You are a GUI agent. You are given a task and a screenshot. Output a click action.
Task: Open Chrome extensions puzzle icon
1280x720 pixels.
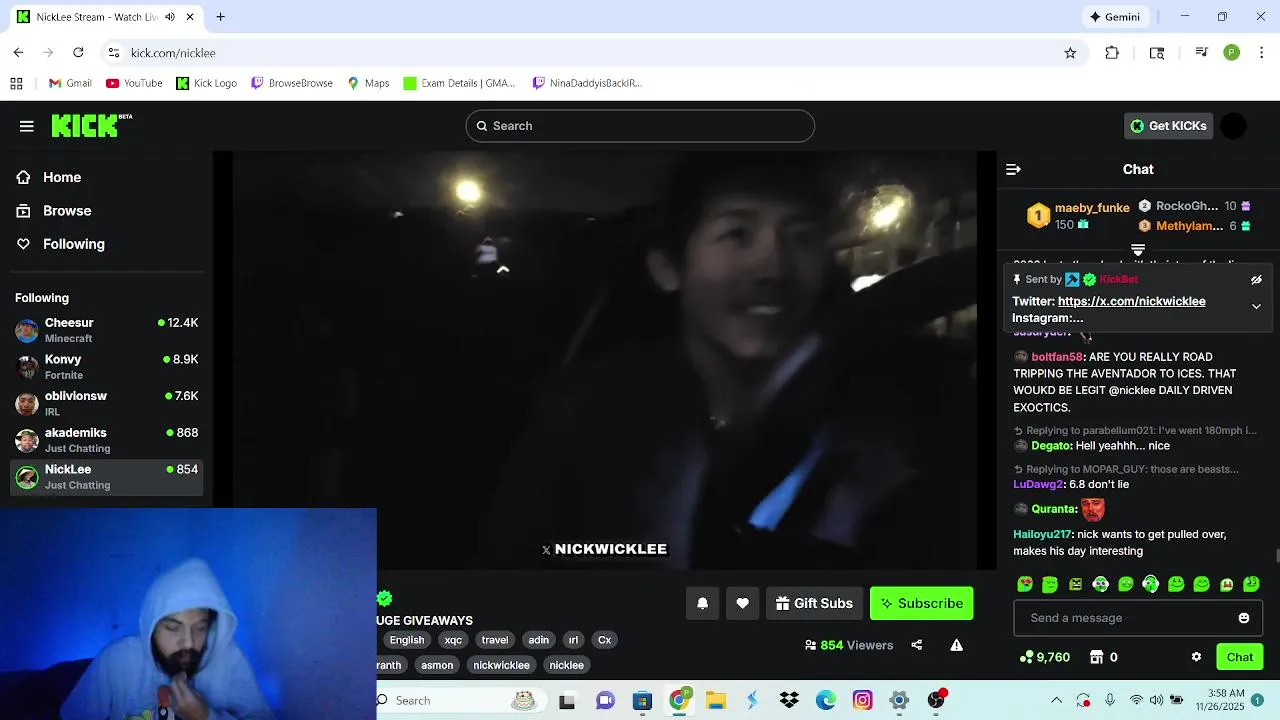[x=1112, y=53]
